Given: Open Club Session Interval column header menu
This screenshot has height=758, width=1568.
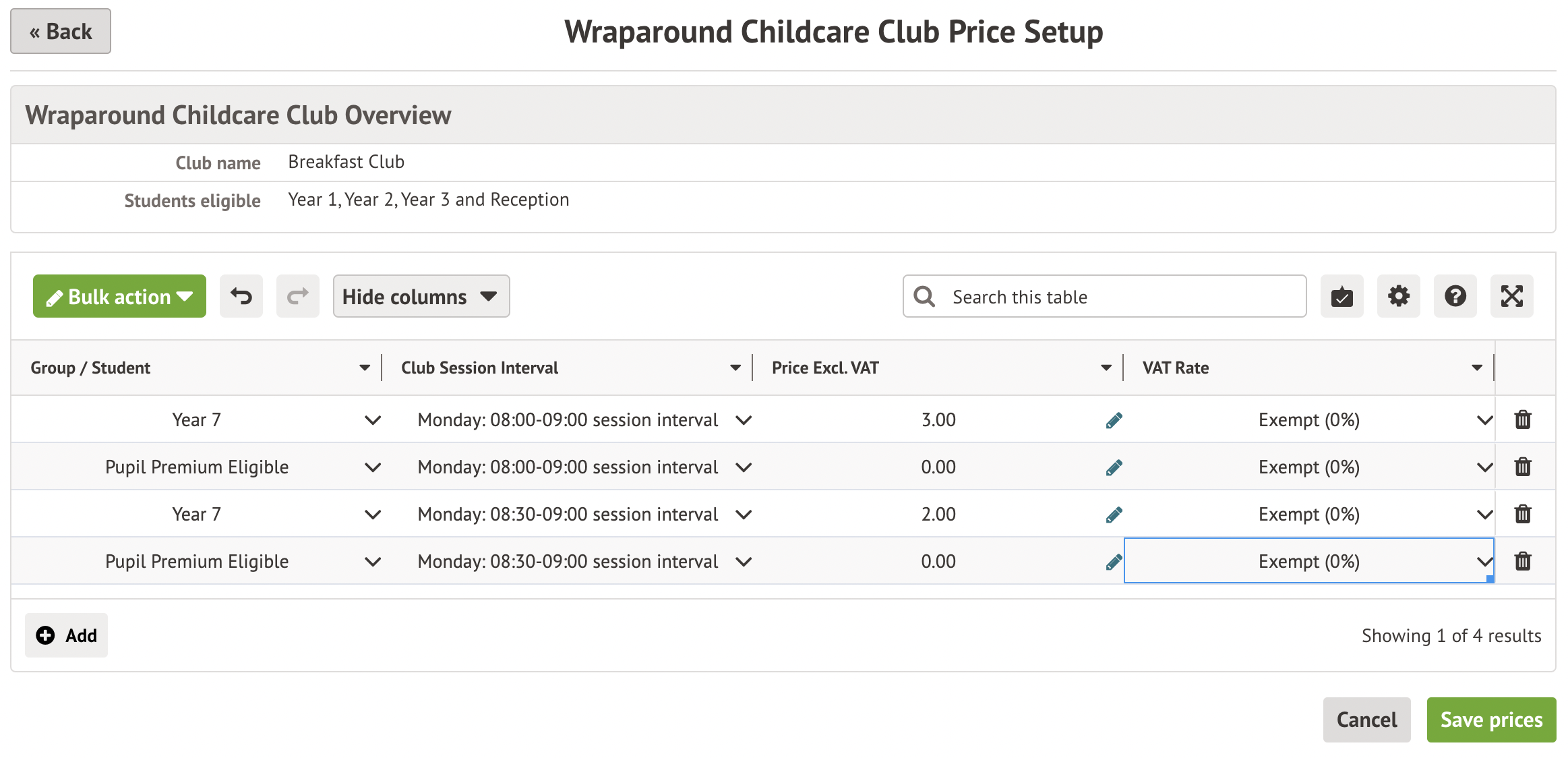Looking at the screenshot, I should (x=735, y=368).
